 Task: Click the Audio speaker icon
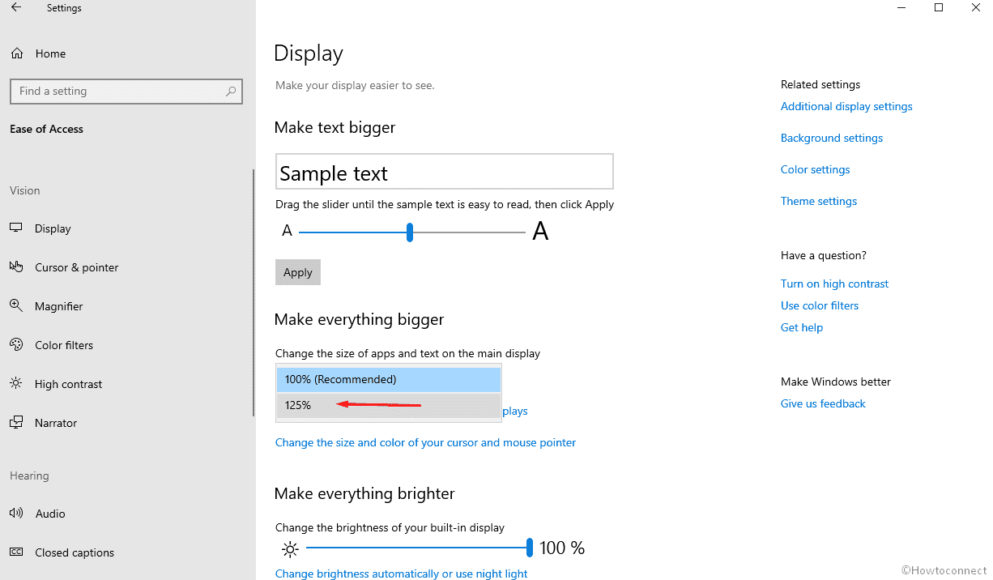coord(16,513)
